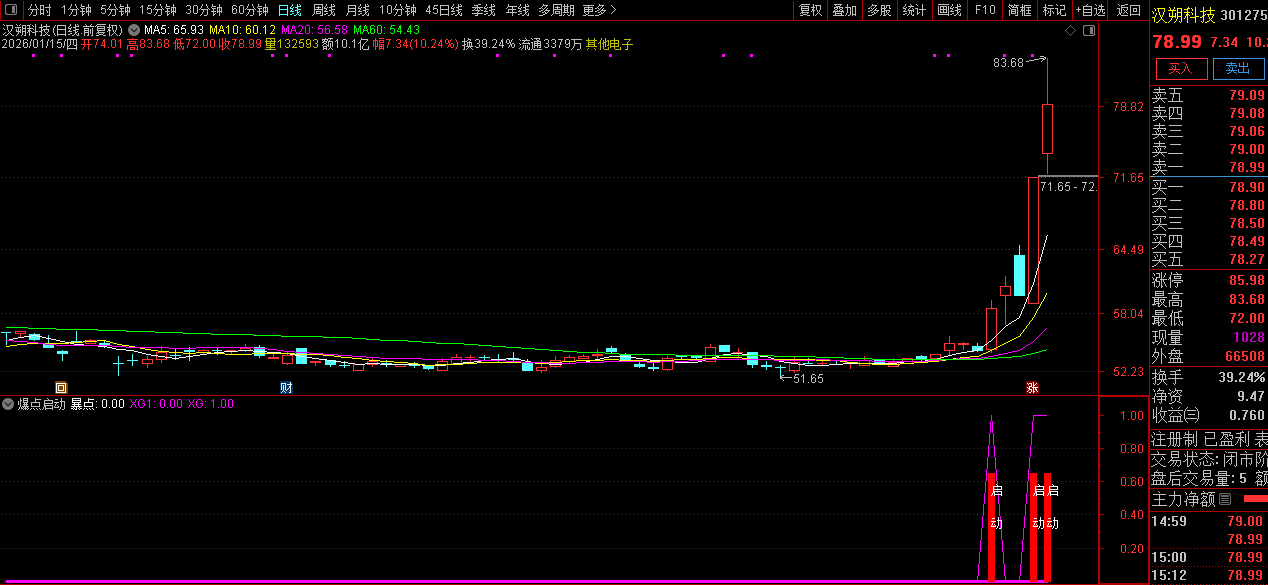Switch to 10分钟 chart period
The height and width of the screenshot is (585, 1268).
(397, 10)
